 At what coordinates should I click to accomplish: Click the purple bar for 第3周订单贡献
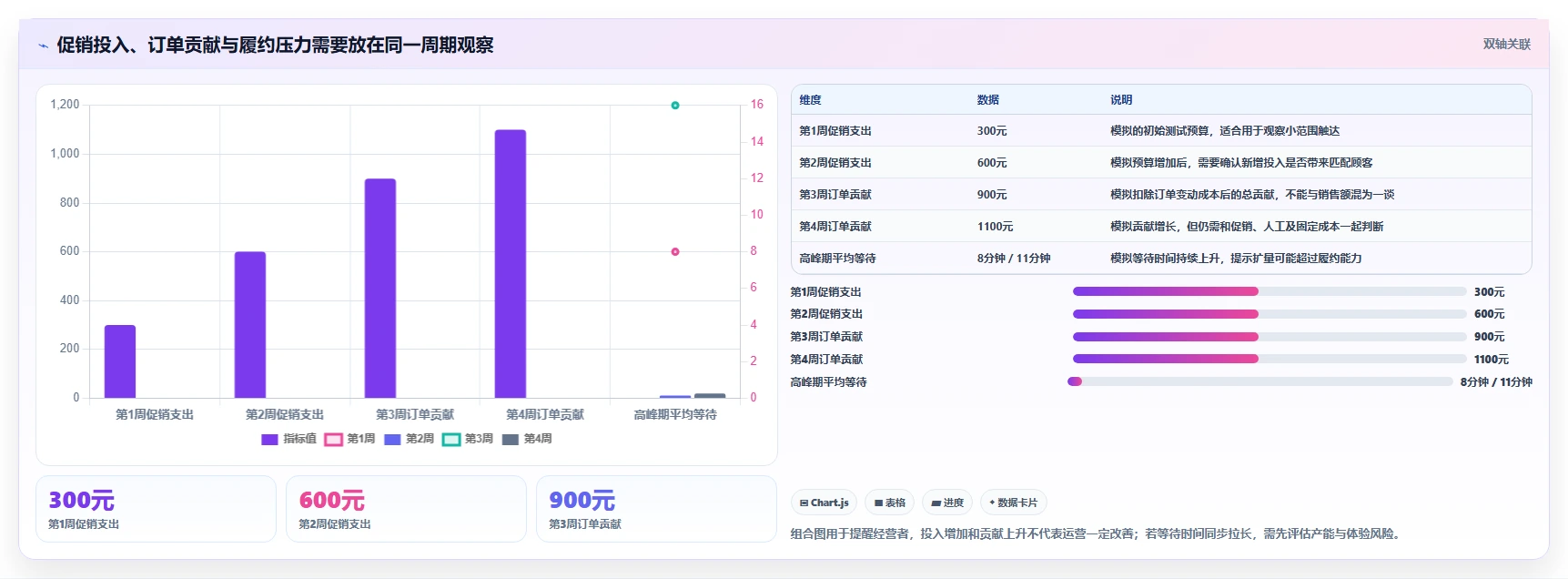tap(380, 289)
